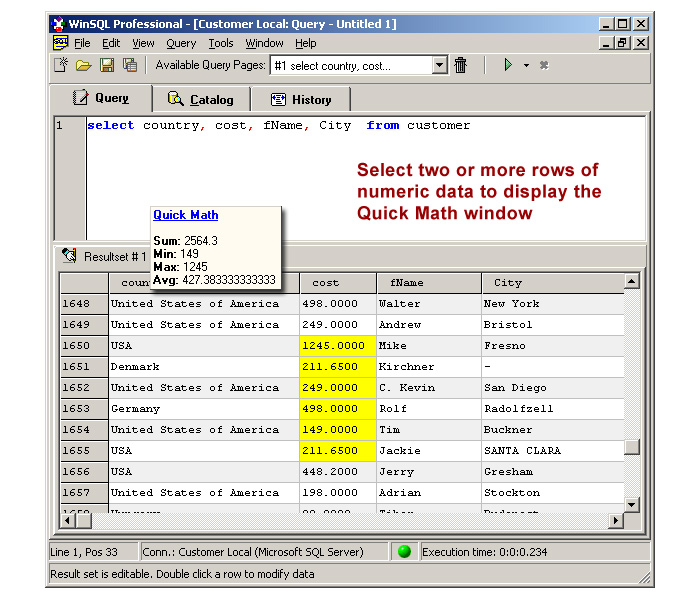Viewport: 700px width, 600px height.
Task: Click the cost cell 149.0000
Action: pyautogui.click(x=338, y=430)
